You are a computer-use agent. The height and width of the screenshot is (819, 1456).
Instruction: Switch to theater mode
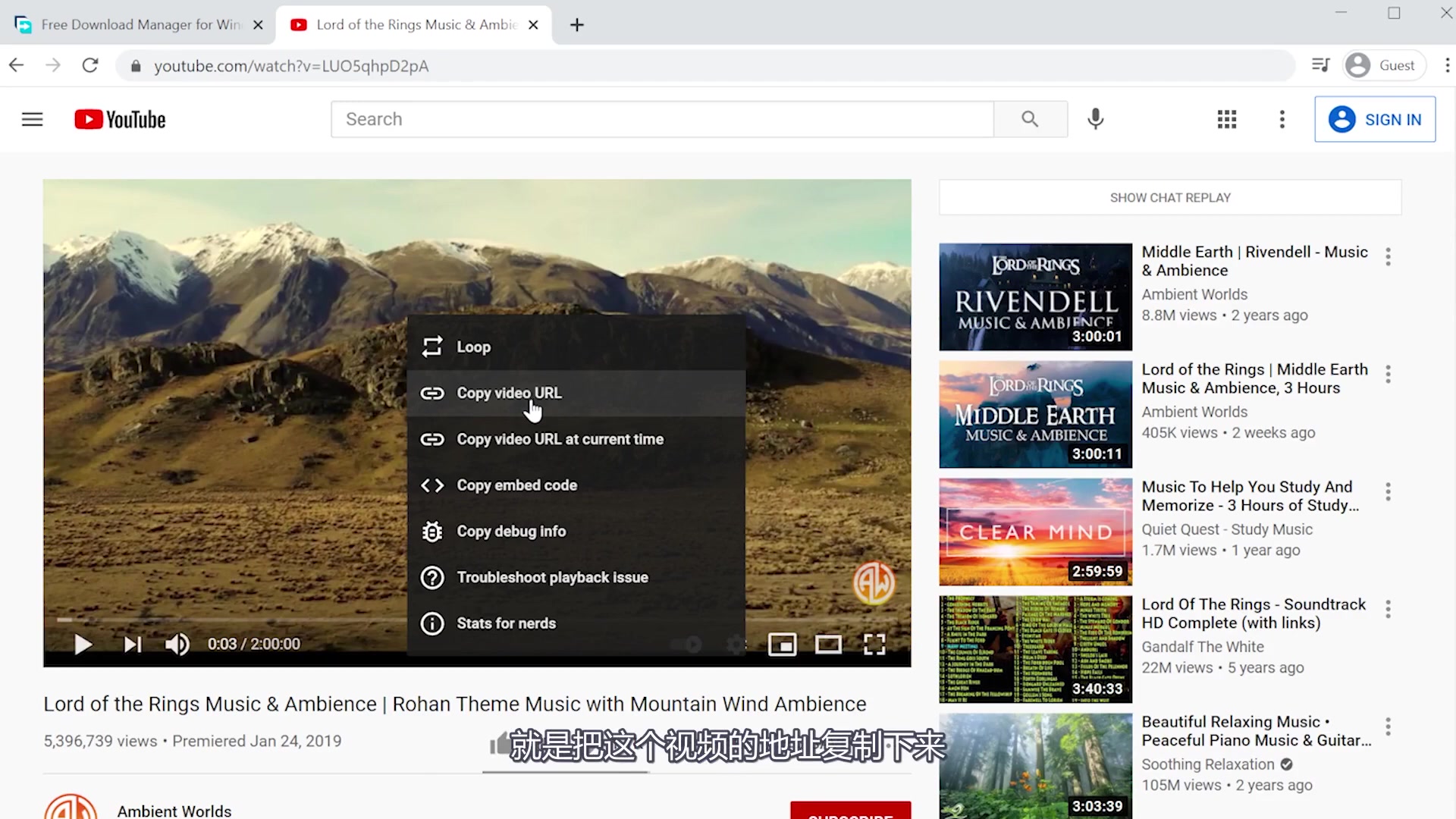tap(828, 645)
